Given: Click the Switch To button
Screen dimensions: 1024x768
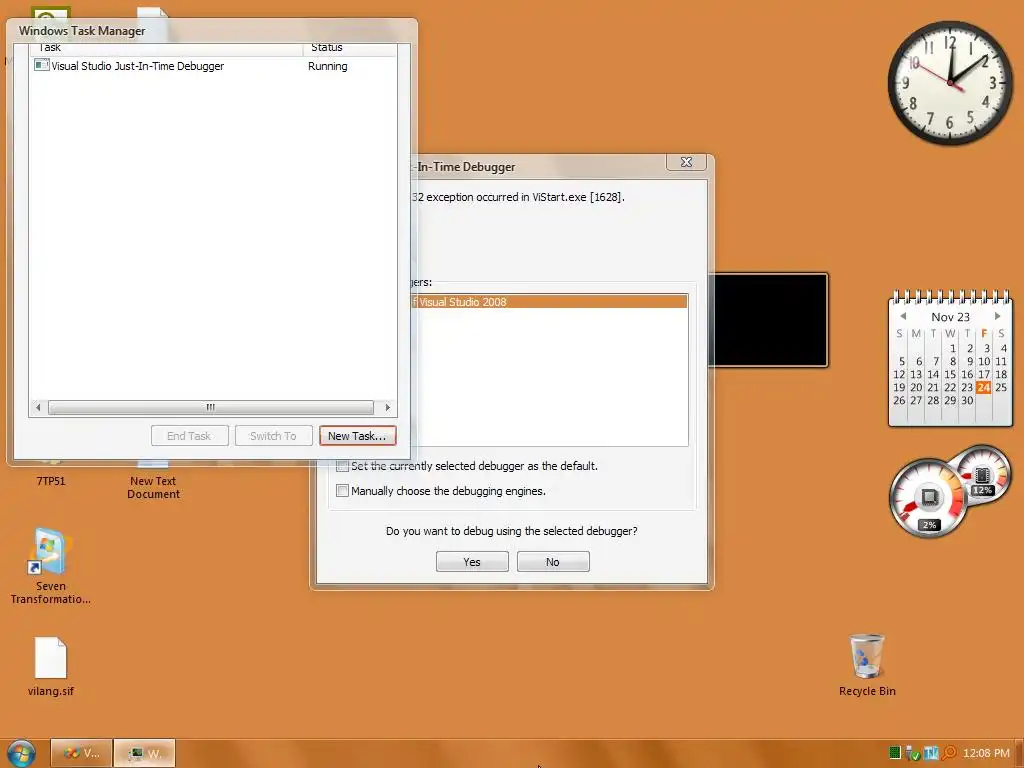Looking at the screenshot, I should 274,436.
